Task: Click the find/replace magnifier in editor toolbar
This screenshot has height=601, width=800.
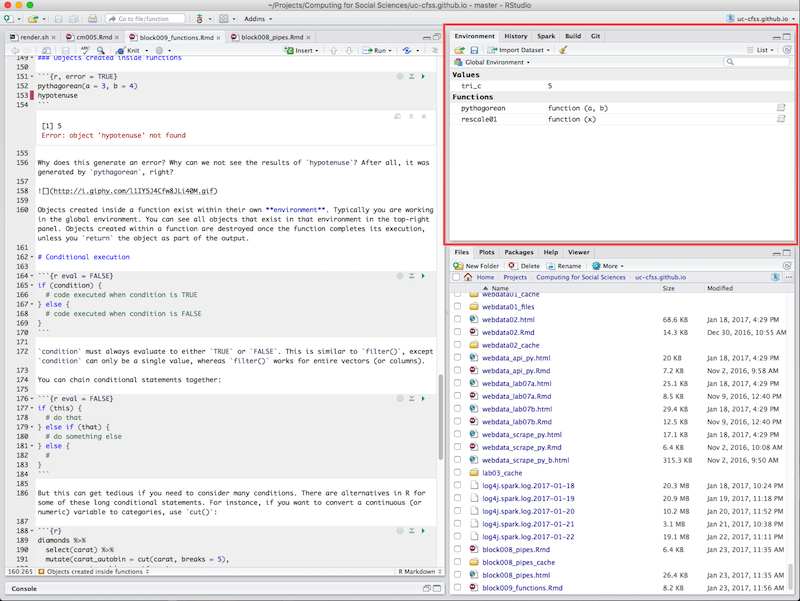Action: [101, 50]
